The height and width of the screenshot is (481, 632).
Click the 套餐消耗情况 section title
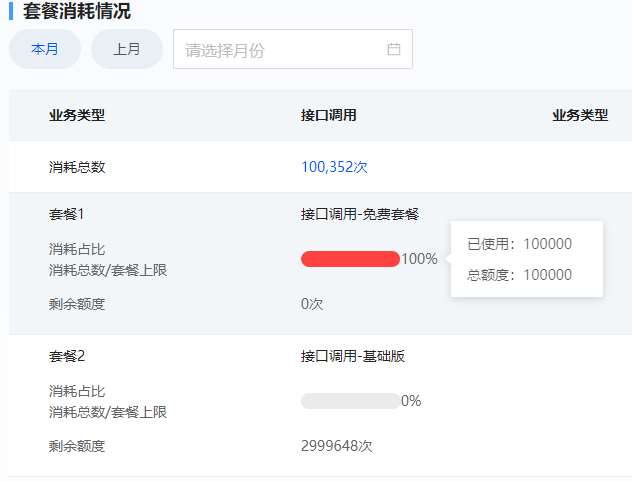[x=76, y=12]
